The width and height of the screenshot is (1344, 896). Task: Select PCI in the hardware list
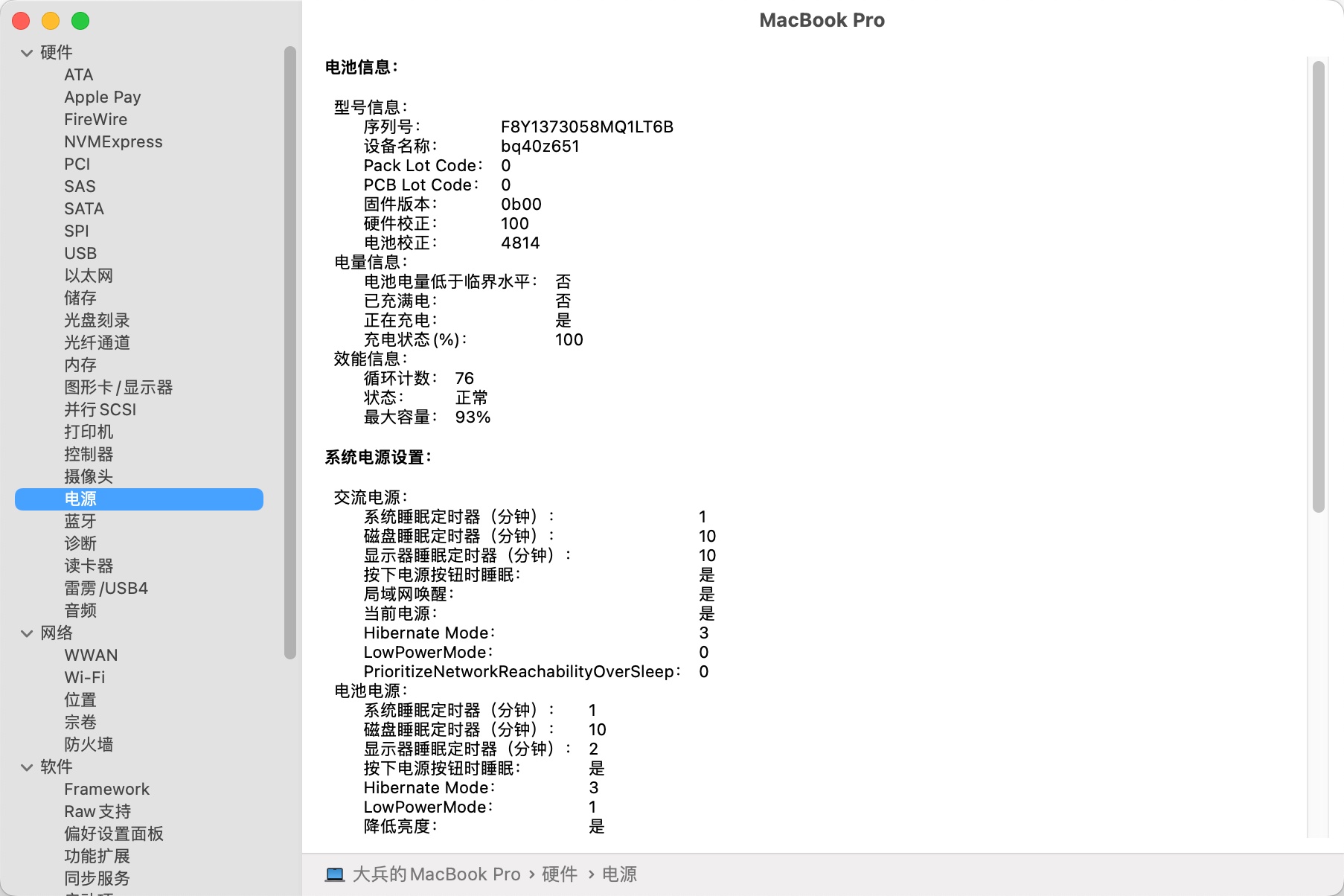(x=77, y=164)
